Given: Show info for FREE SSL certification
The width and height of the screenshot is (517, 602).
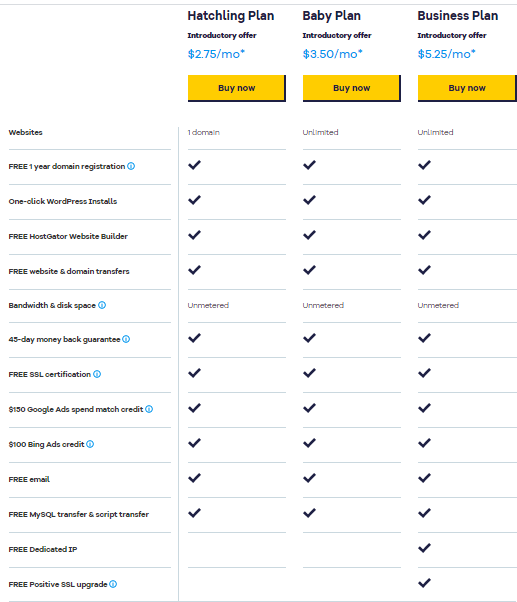Looking at the screenshot, I should 97,374.
